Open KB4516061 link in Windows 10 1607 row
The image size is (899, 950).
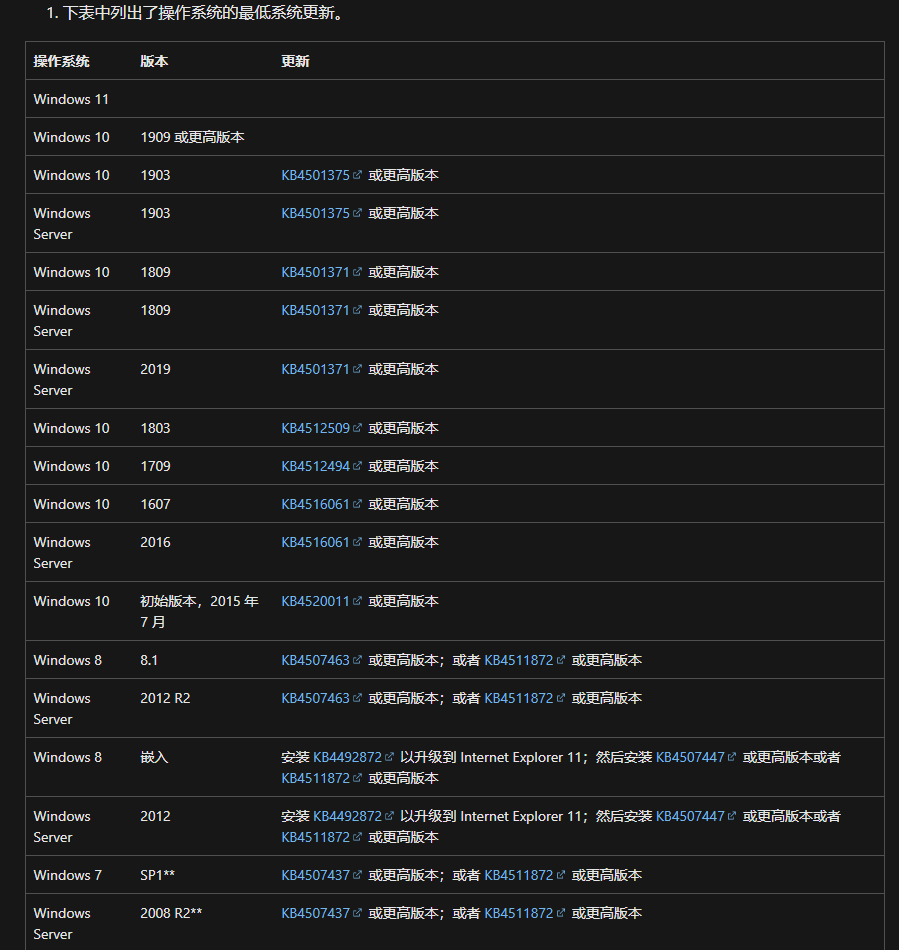tap(316, 504)
